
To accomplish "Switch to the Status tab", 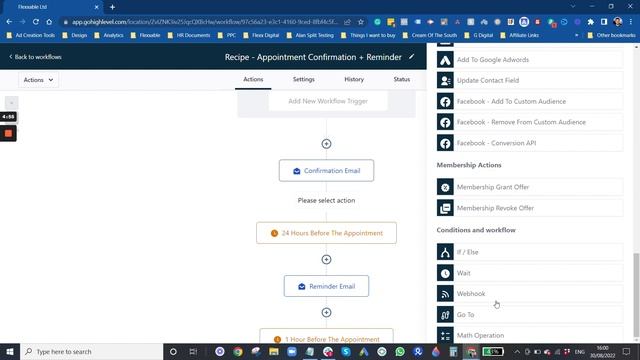I will 402,79.
